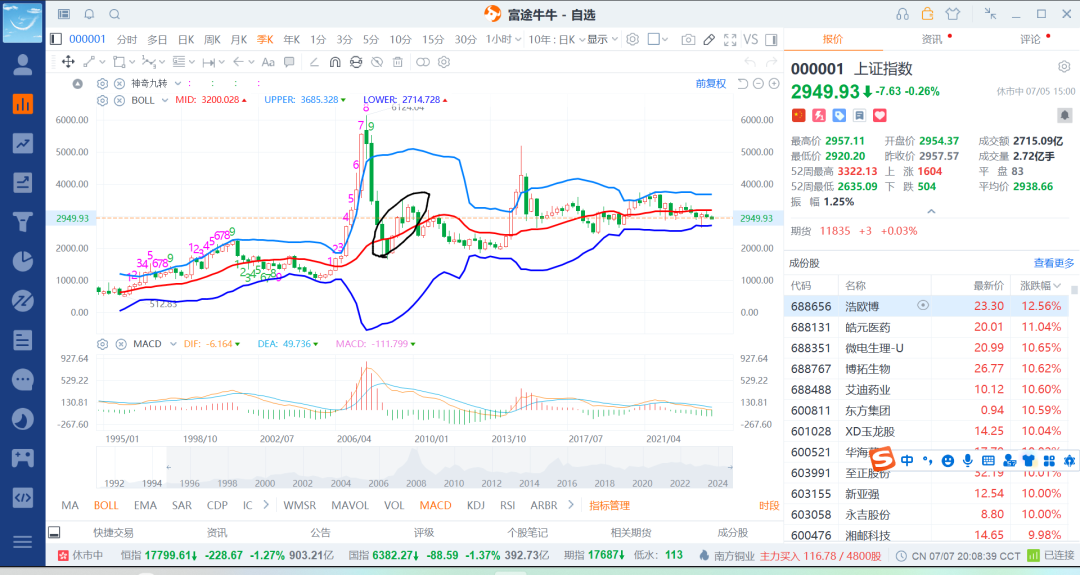1080x575 pixels.
Task: Toggle the price alert bell for 000001
Action: pos(1064,115)
